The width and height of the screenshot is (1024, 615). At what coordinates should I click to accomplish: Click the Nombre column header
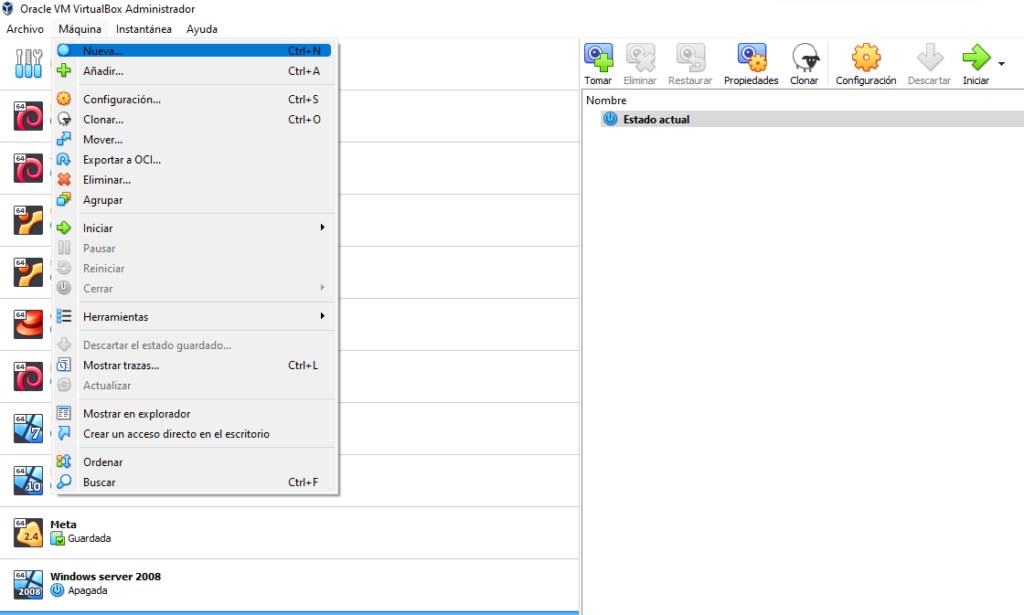point(606,101)
